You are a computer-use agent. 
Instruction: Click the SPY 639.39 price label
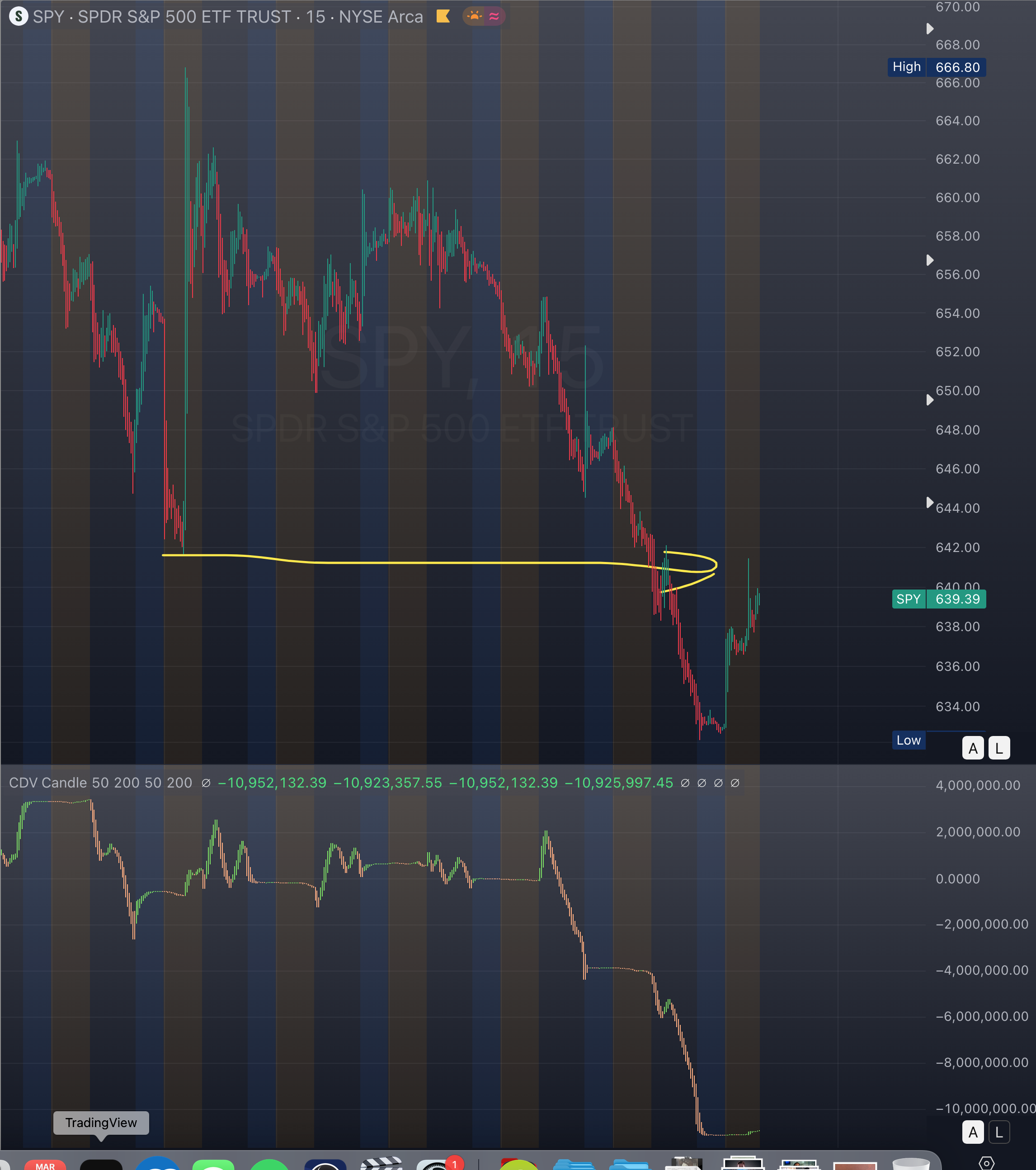[x=939, y=599]
